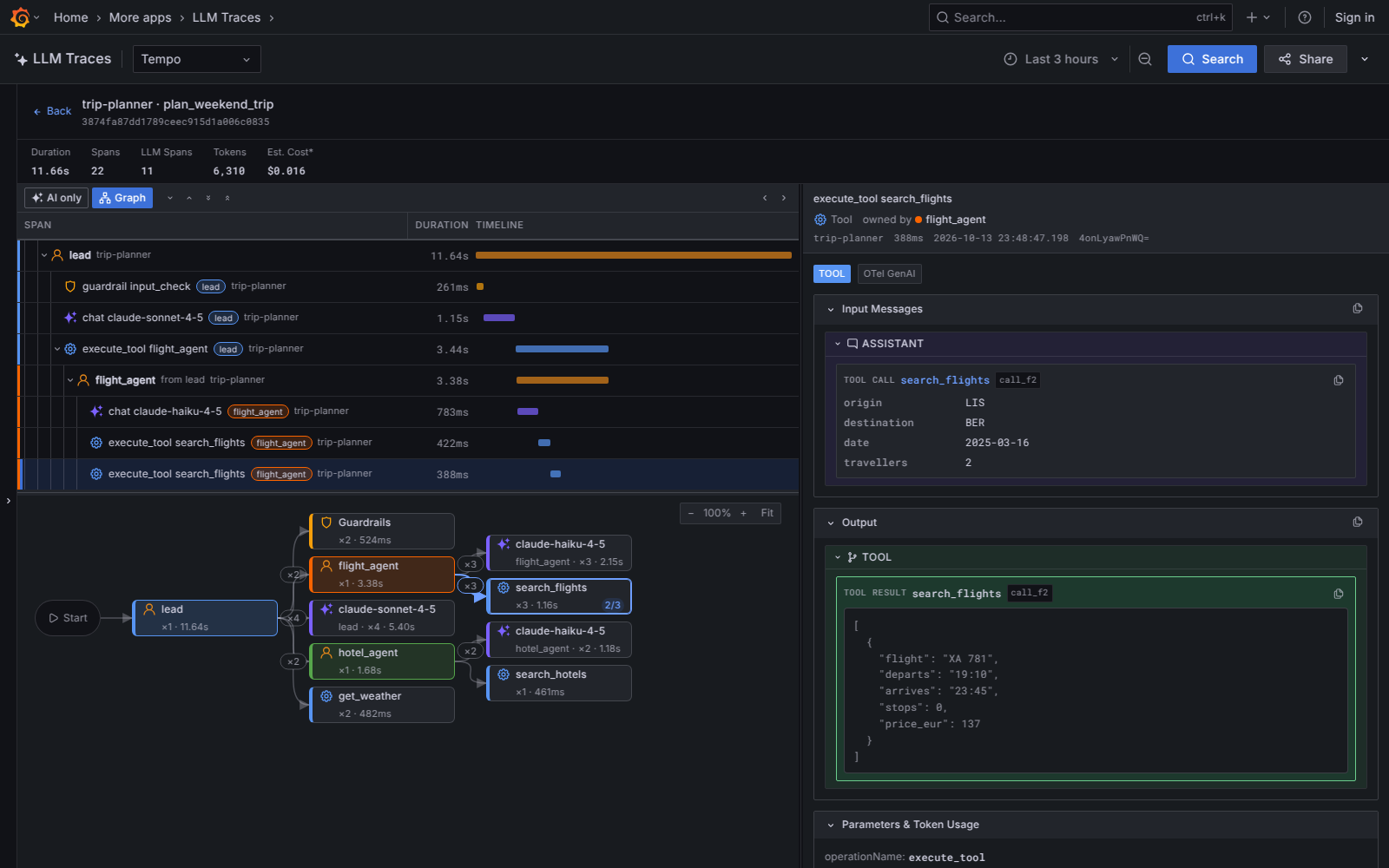
Task: Go to previous span with left arrow
Action: 765,198
